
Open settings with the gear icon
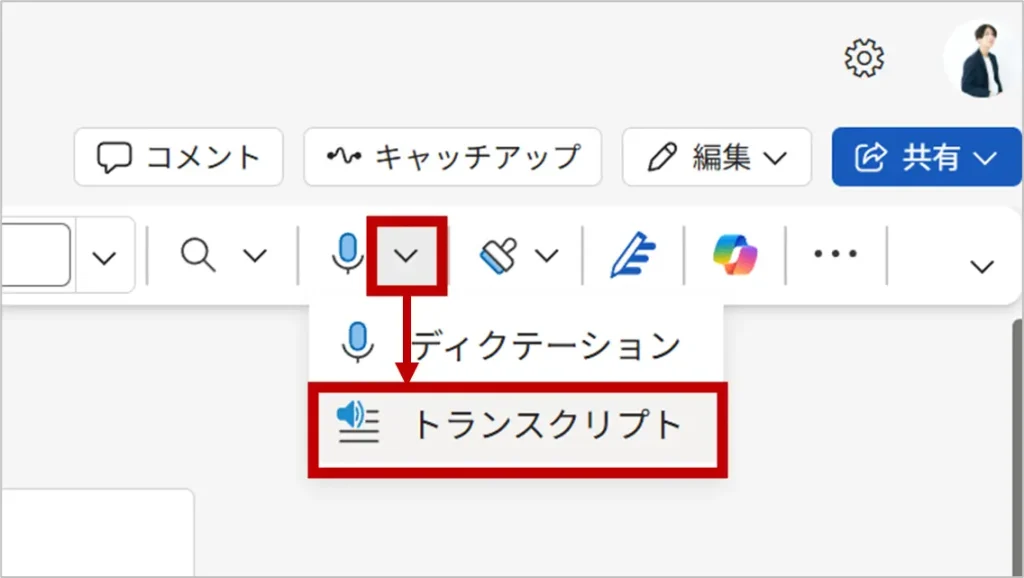pyautogui.click(x=864, y=58)
